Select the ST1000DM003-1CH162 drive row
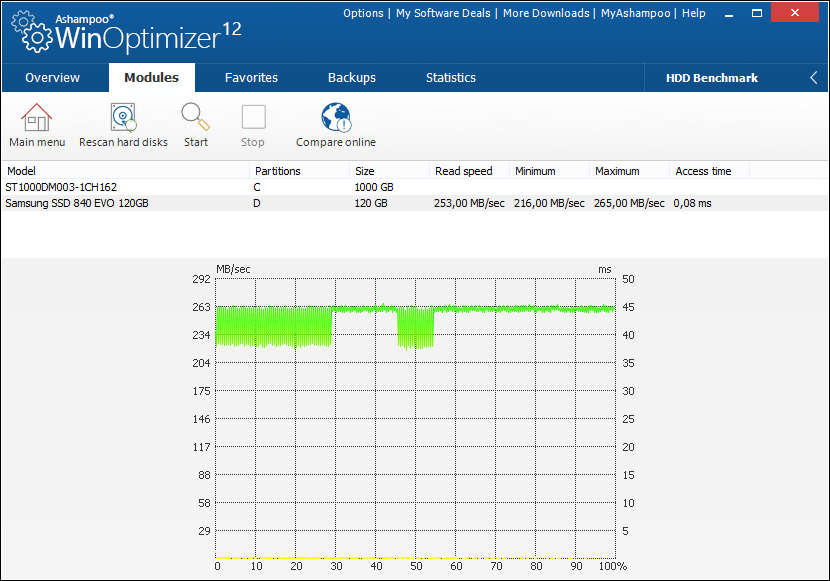This screenshot has height=581, width=830. coord(415,187)
